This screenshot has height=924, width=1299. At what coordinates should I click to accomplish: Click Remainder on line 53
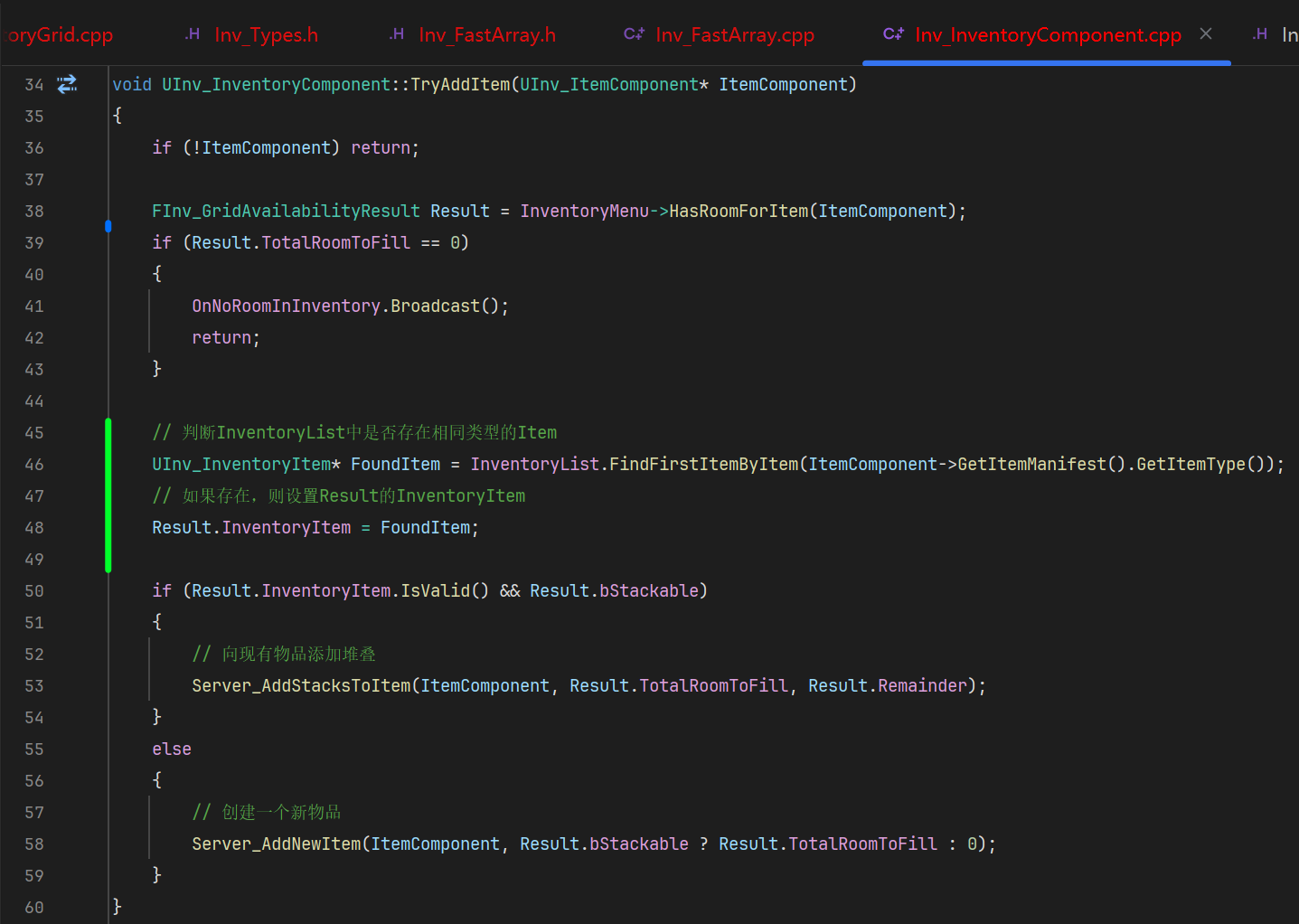point(922,685)
